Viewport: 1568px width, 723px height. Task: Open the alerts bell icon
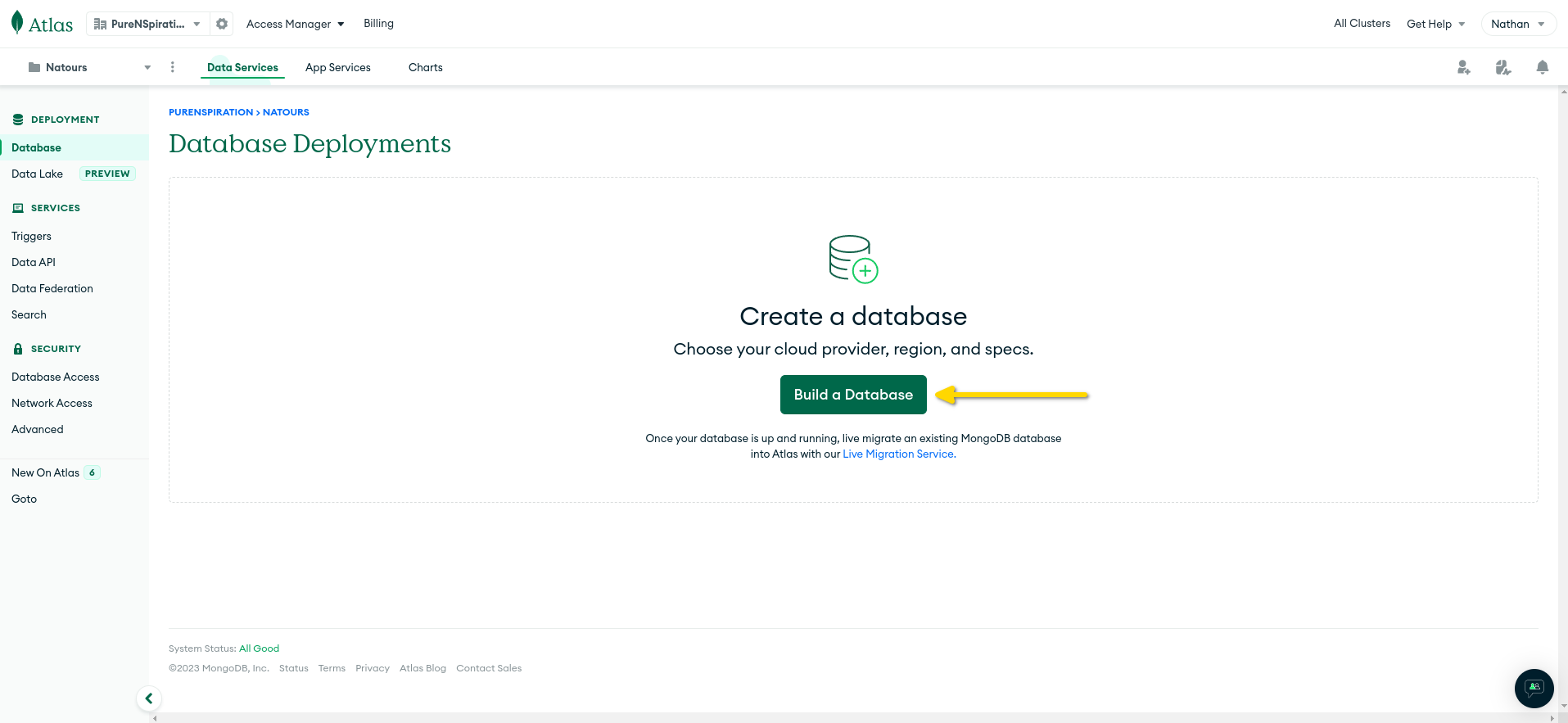click(x=1543, y=67)
